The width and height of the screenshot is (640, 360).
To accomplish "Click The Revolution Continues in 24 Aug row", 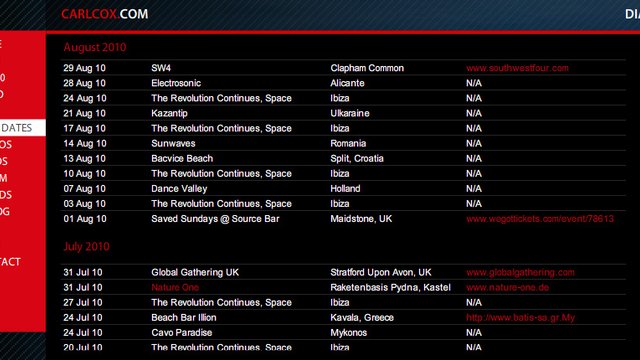I will 221,98.
